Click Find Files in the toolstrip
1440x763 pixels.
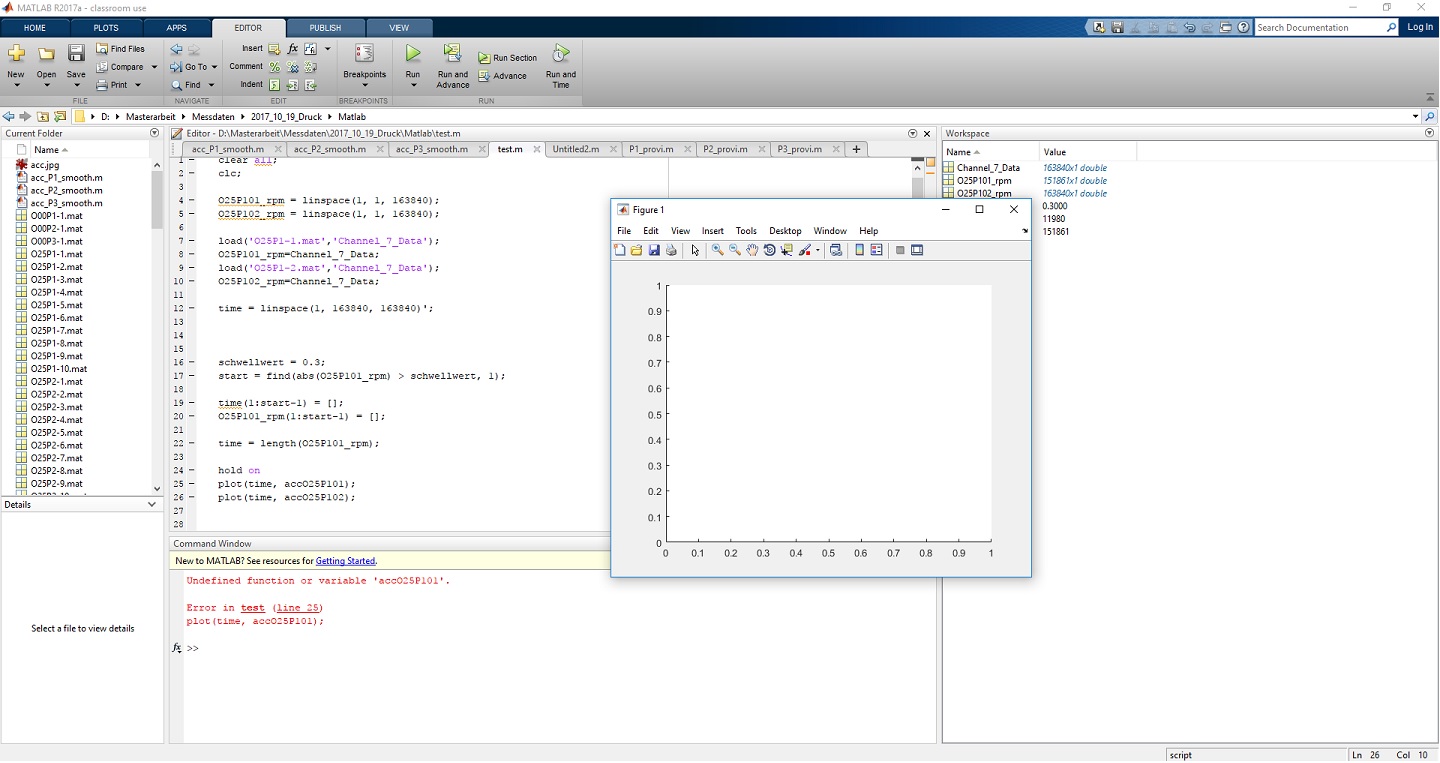pos(120,49)
